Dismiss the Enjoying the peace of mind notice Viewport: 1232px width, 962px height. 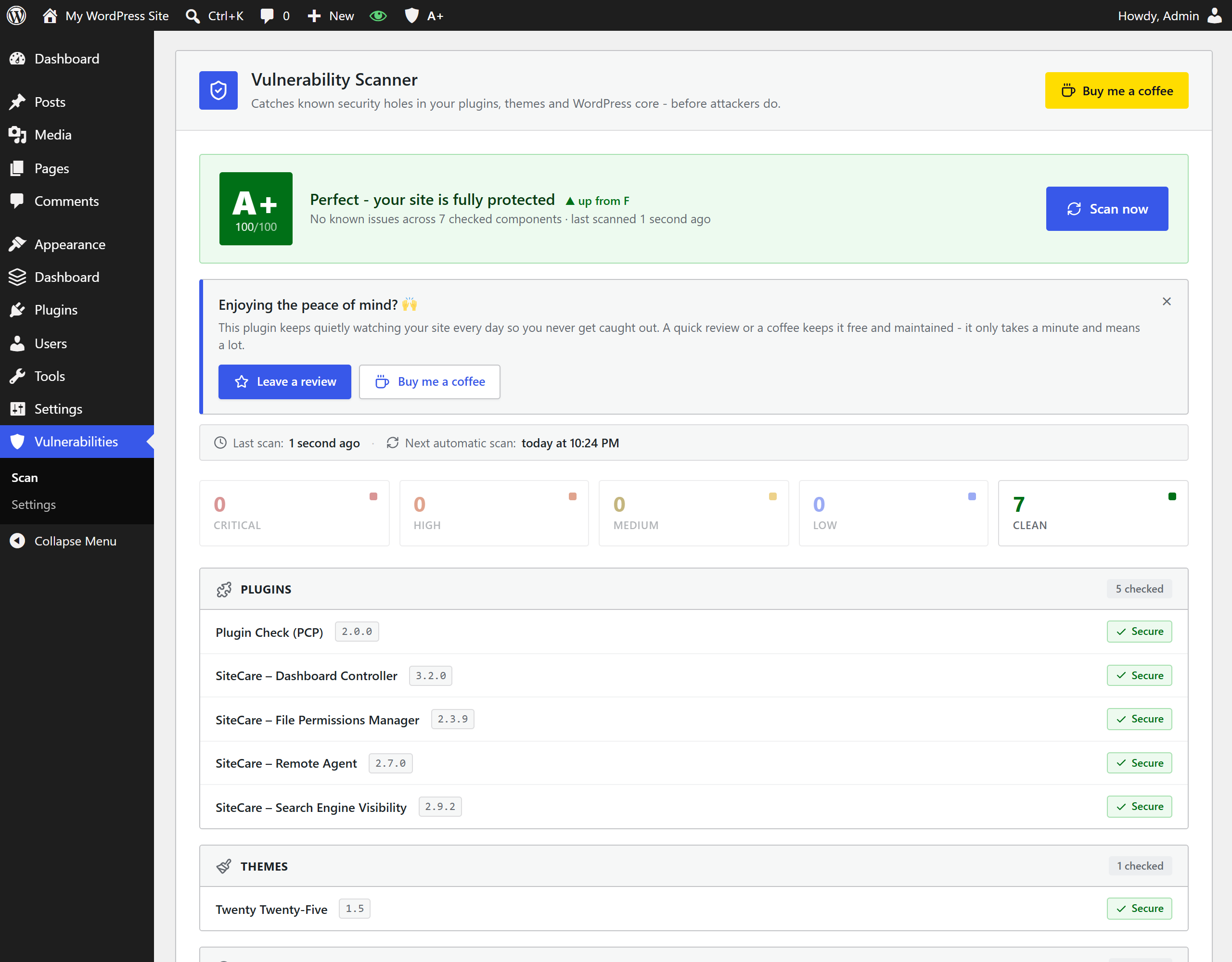(x=1167, y=302)
